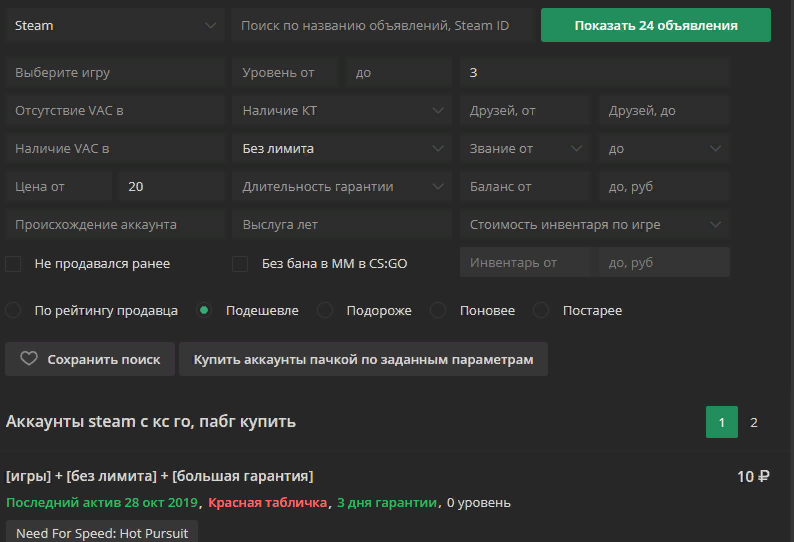Click the field containing value 3

point(594,72)
